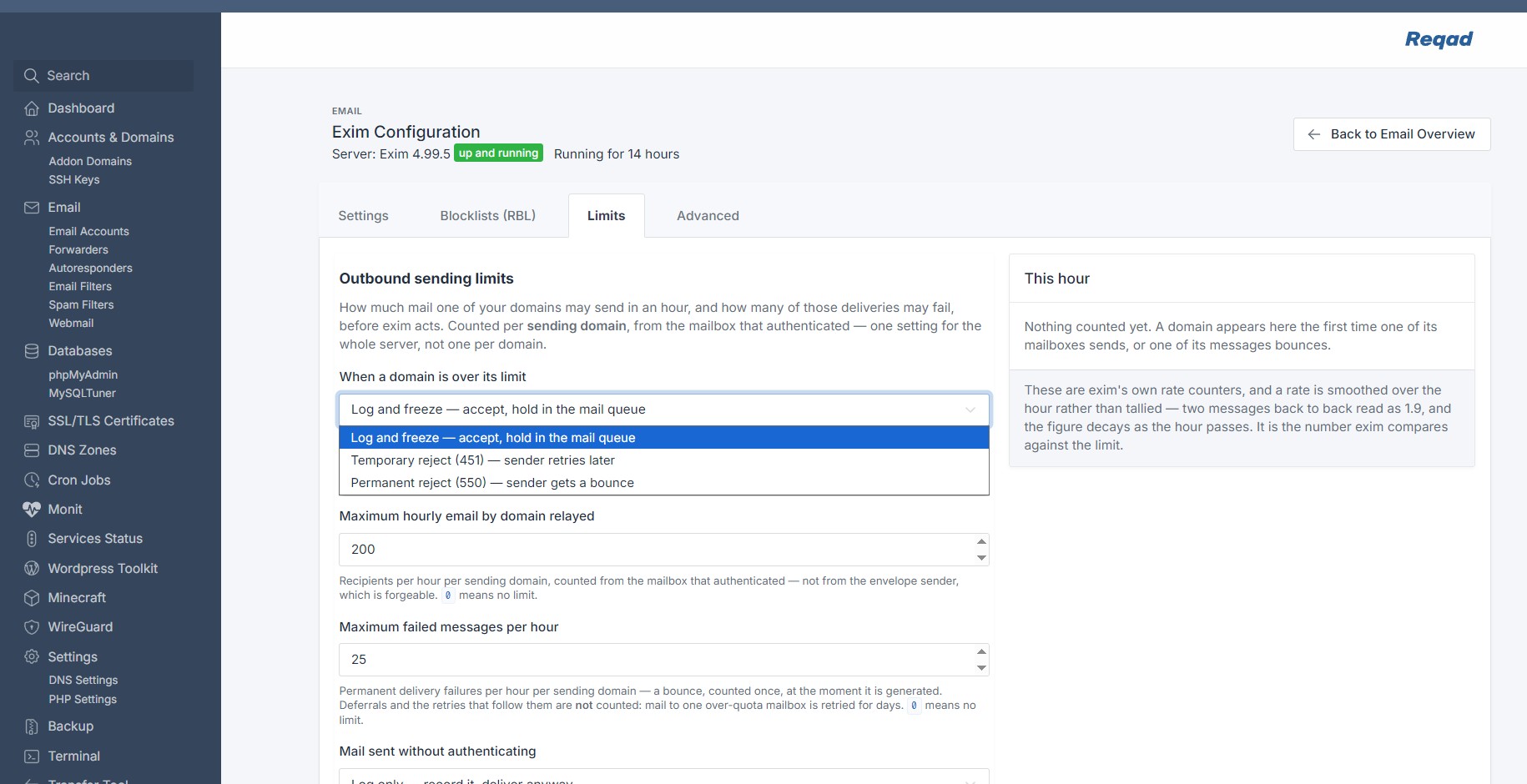Screen dimensions: 1527x784
Task: Open phpMyAdmin link
Action: 83,375
